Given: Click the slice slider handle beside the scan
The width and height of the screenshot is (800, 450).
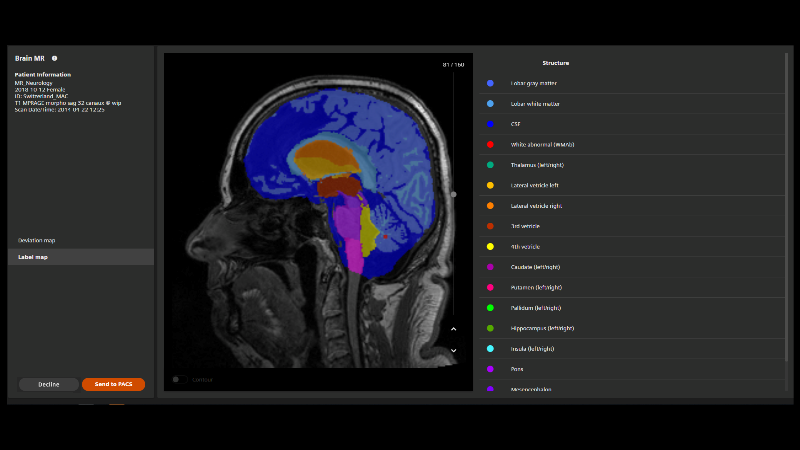Looking at the screenshot, I should [x=454, y=194].
